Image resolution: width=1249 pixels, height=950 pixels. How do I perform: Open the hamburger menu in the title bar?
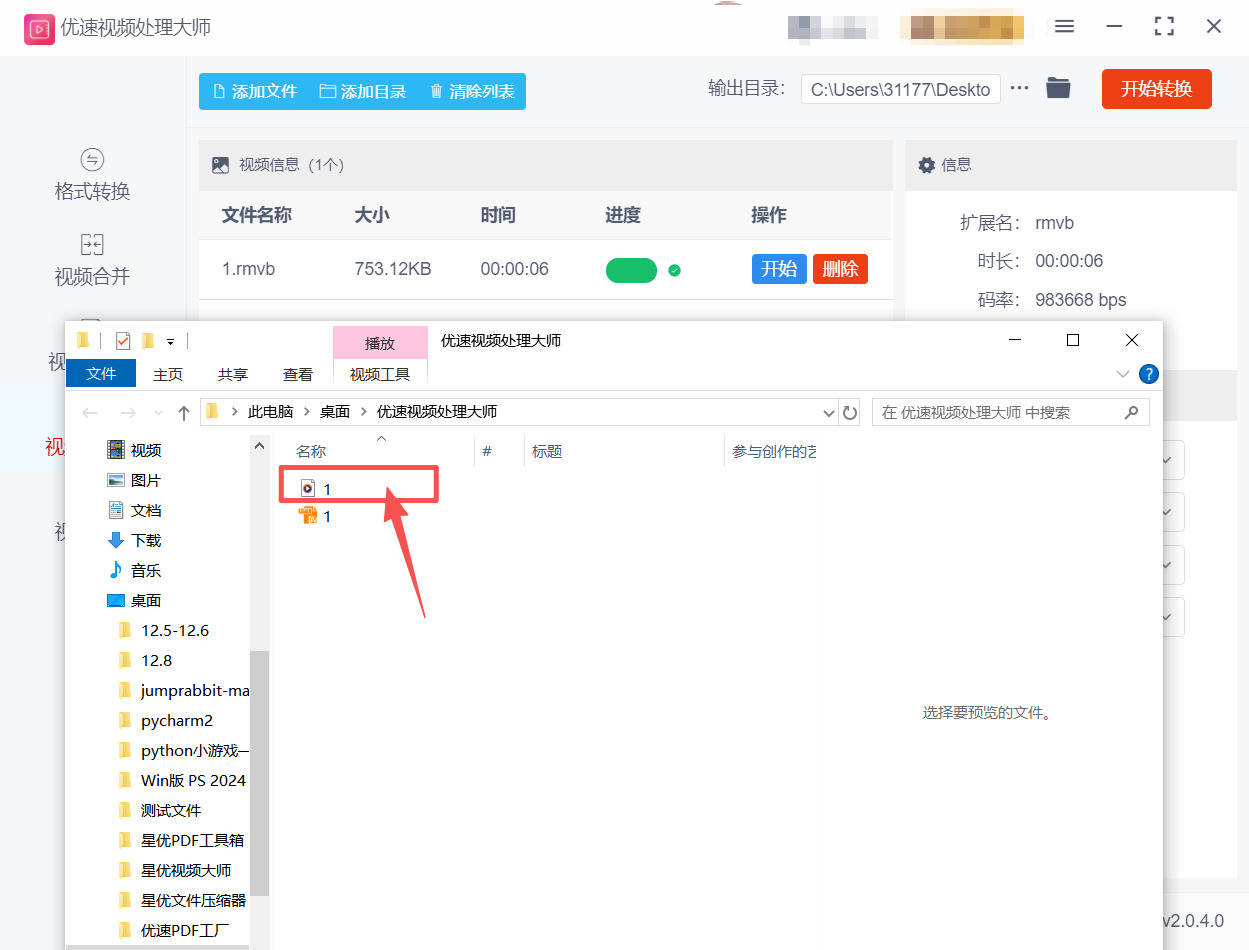point(1064,27)
